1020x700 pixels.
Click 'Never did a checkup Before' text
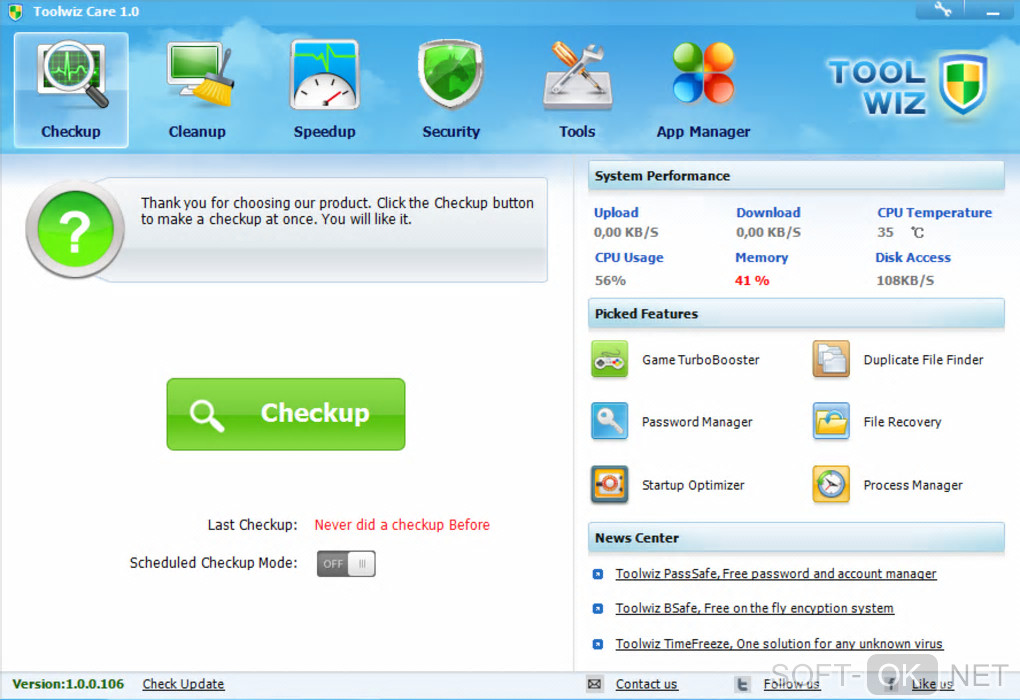(x=402, y=525)
